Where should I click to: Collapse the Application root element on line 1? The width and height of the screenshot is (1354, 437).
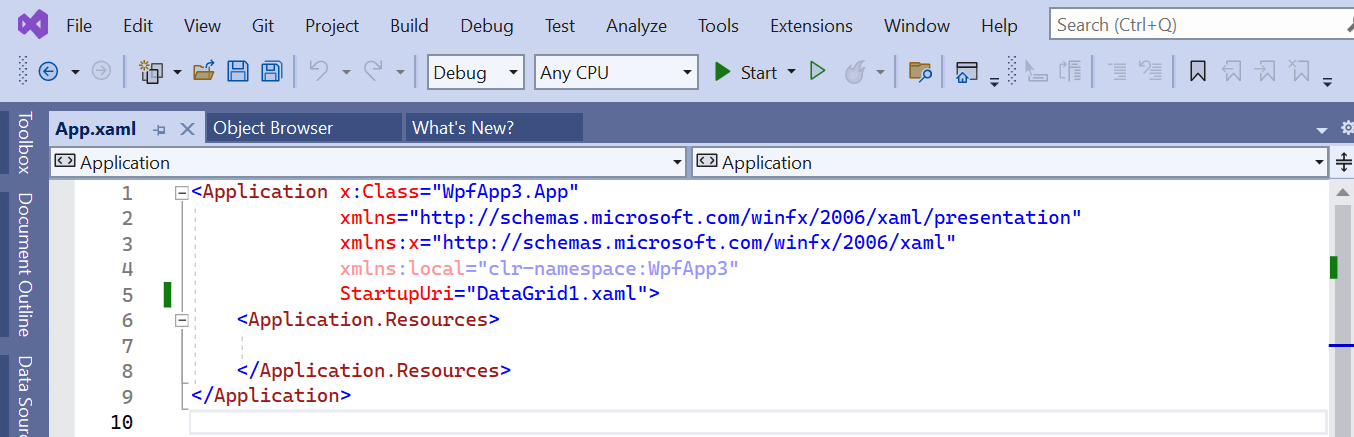(181, 192)
